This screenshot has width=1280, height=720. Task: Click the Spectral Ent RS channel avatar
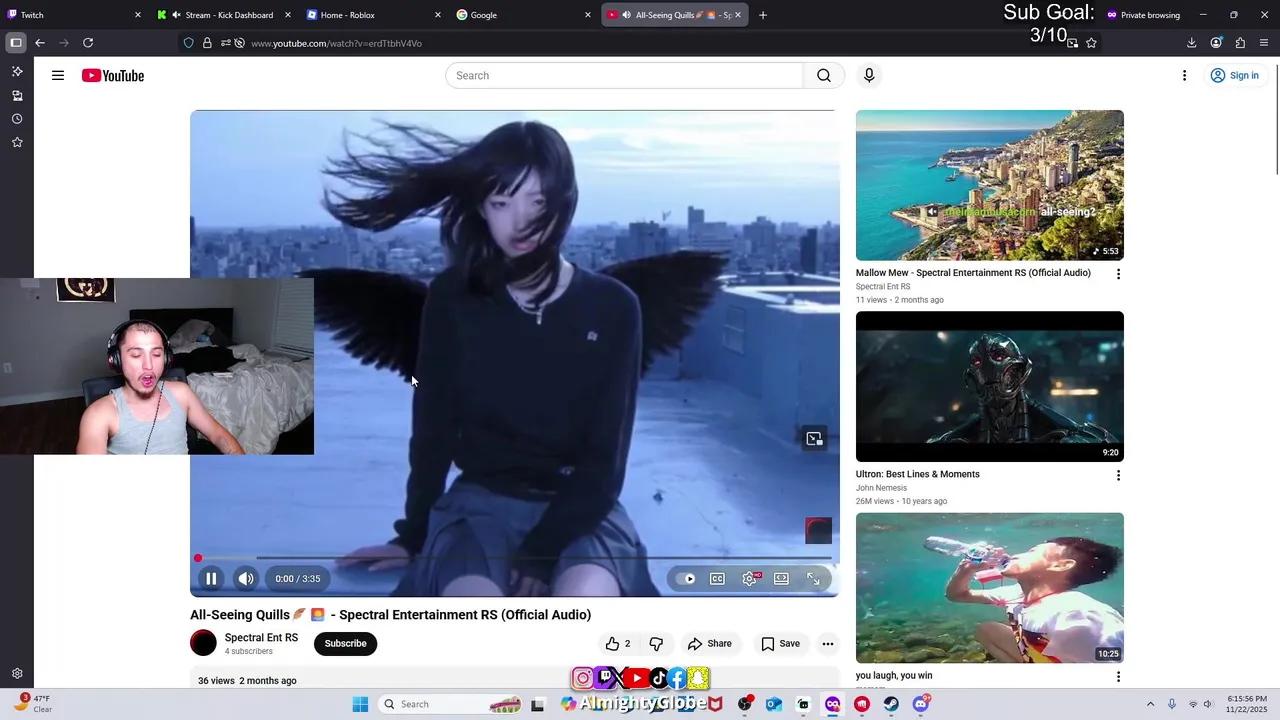(203, 643)
